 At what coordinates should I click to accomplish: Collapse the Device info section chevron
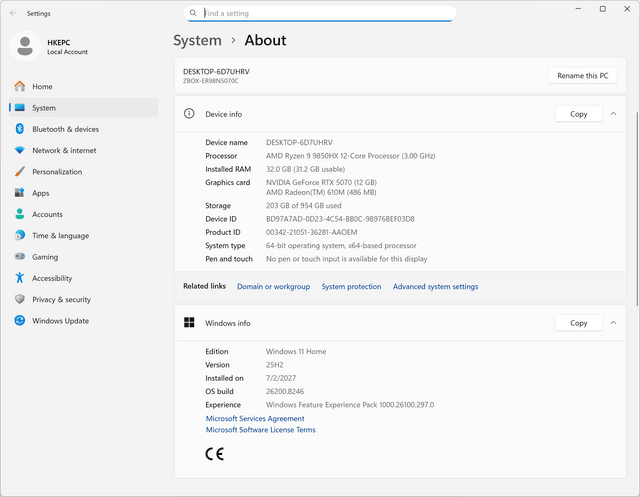(613, 114)
